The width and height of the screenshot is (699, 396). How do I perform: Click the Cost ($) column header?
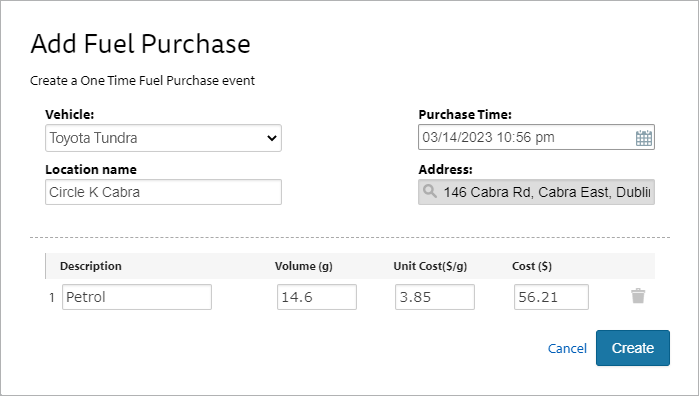(x=532, y=266)
